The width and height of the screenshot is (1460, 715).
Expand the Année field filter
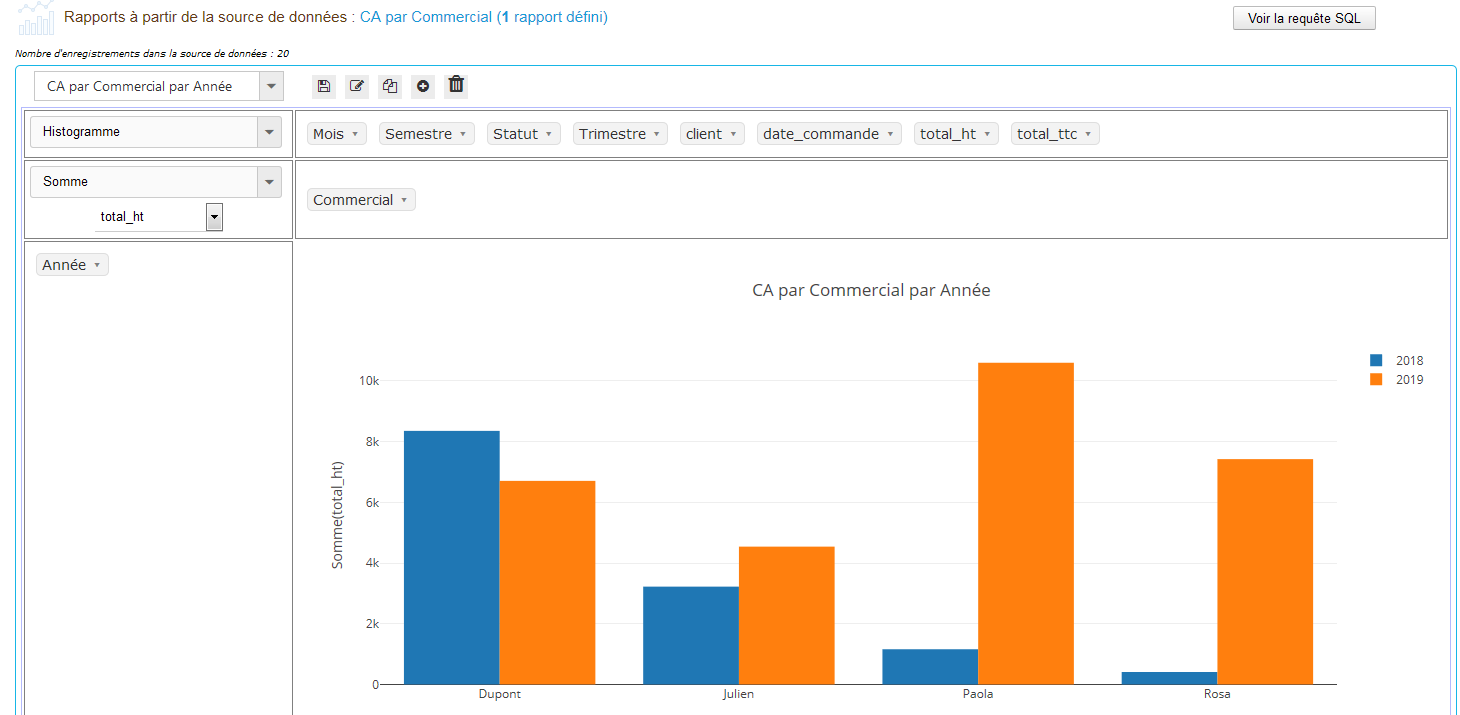pyautogui.click(x=97, y=265)
